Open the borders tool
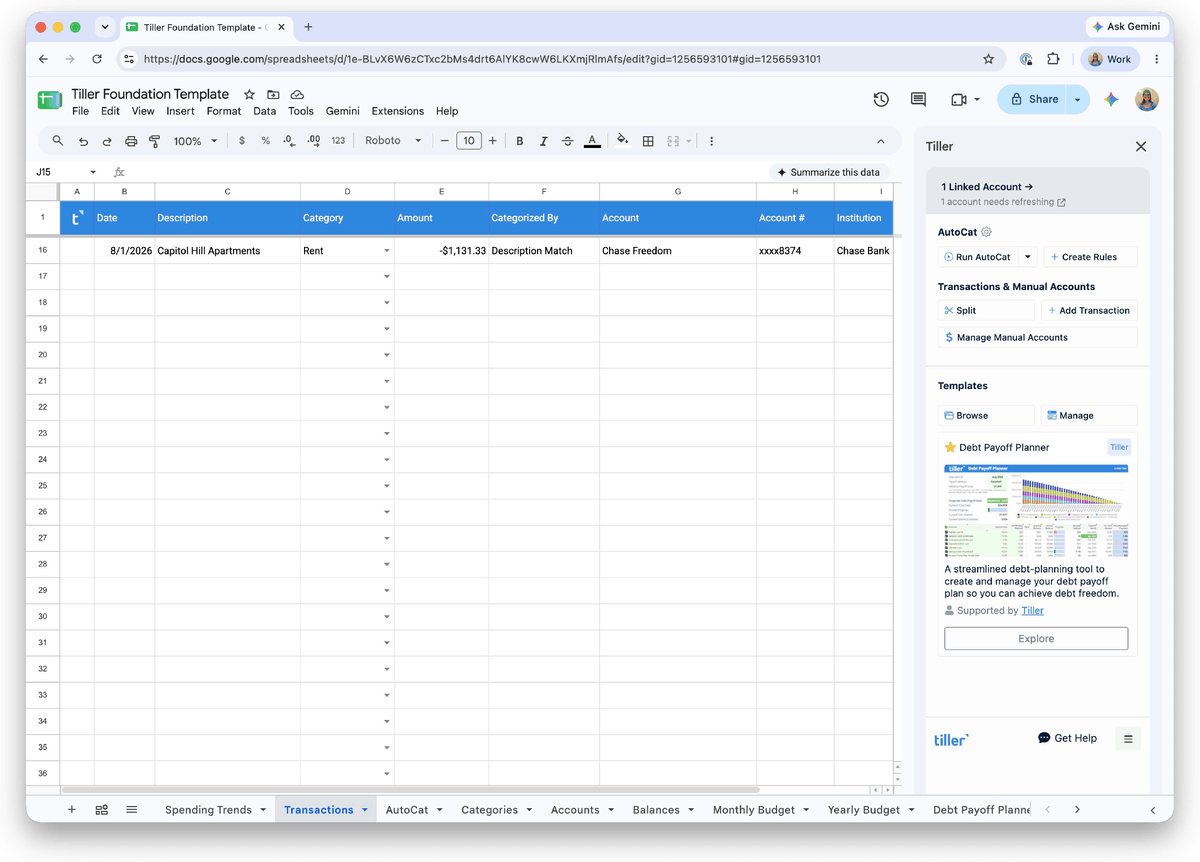 point(648,141)
